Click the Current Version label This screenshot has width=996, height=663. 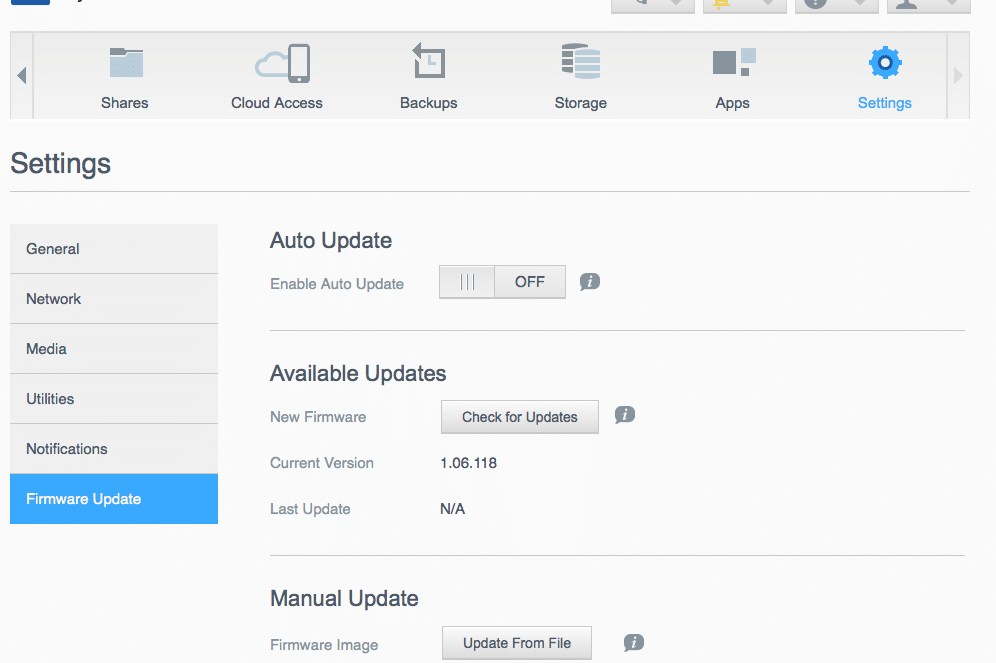click(322, 463)
